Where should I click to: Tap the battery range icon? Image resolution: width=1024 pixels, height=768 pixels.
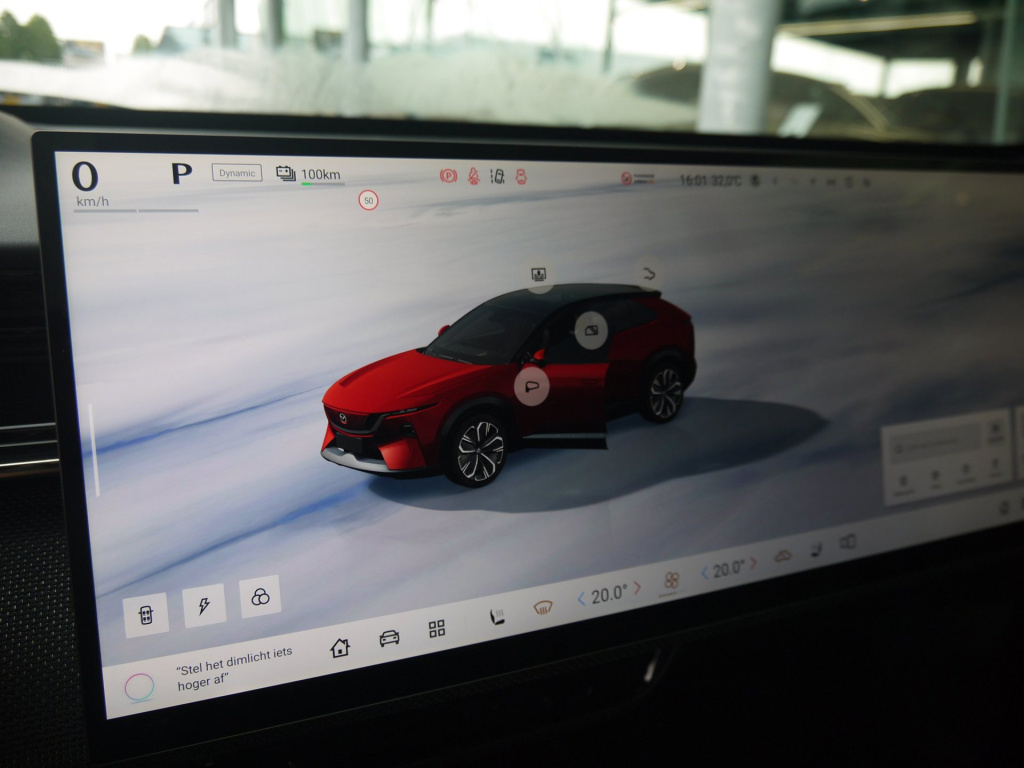[x=285, y=173]
